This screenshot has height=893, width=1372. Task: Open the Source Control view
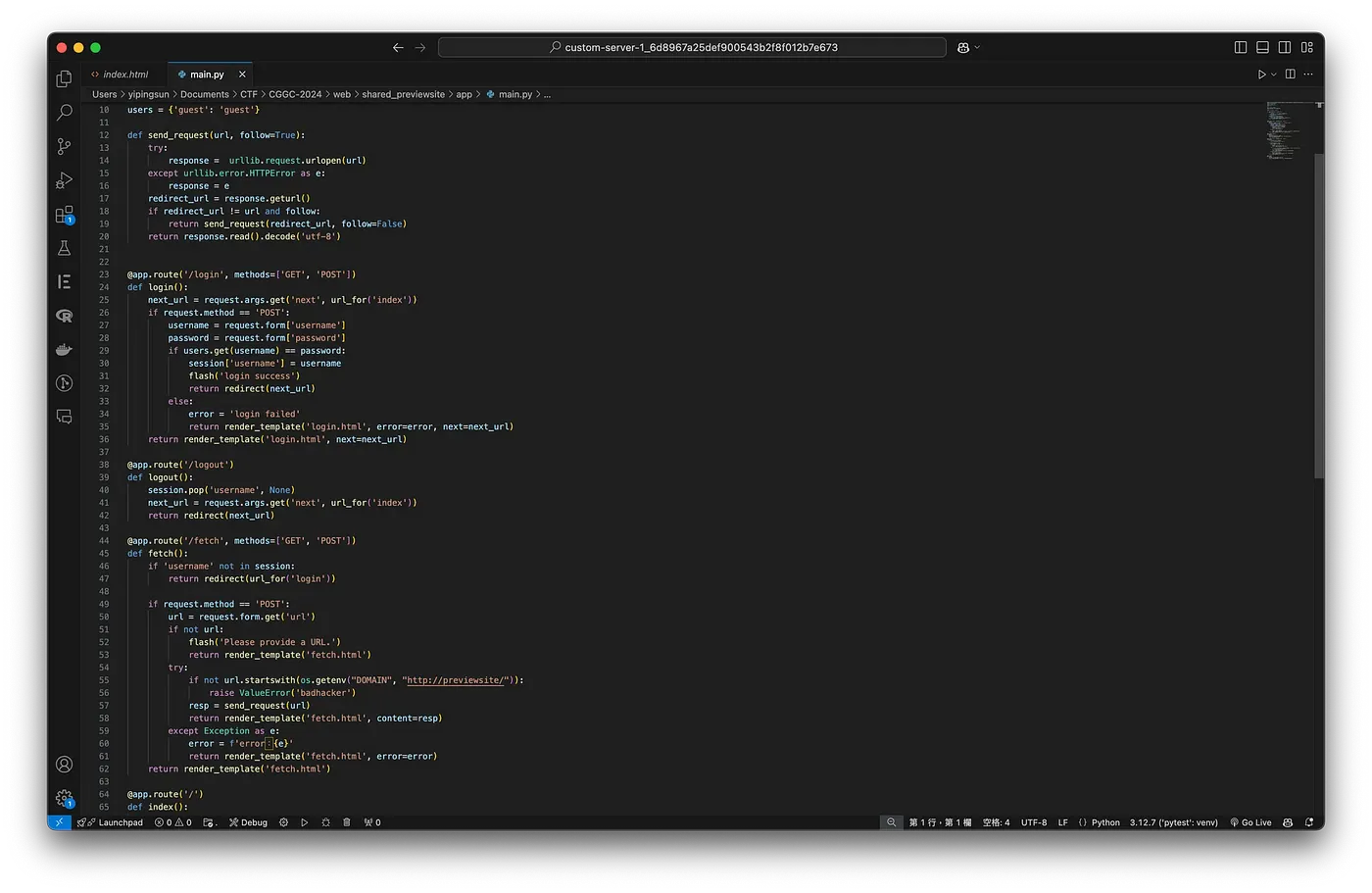point(65,146)
